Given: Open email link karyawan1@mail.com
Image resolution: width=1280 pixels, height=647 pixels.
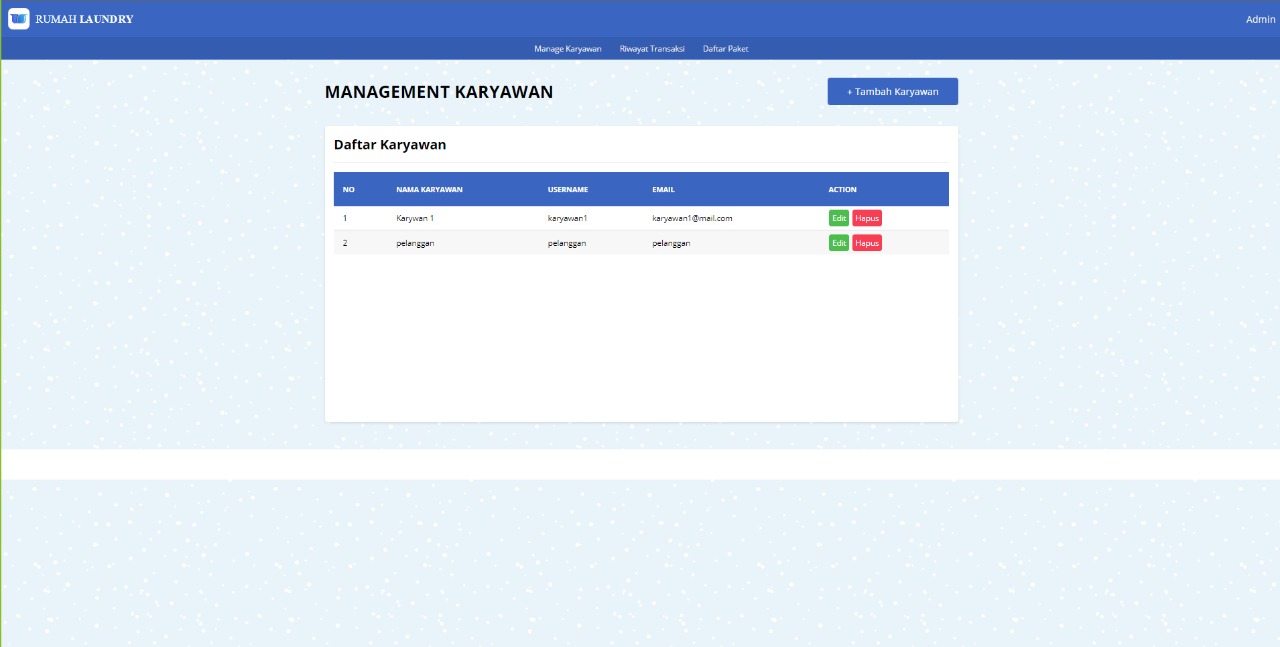Looking at the screenshot, I should point(690,218).
